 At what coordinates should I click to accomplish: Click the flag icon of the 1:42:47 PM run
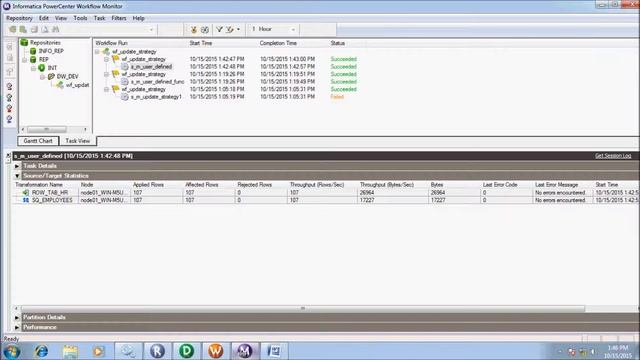tap(116, 59)
